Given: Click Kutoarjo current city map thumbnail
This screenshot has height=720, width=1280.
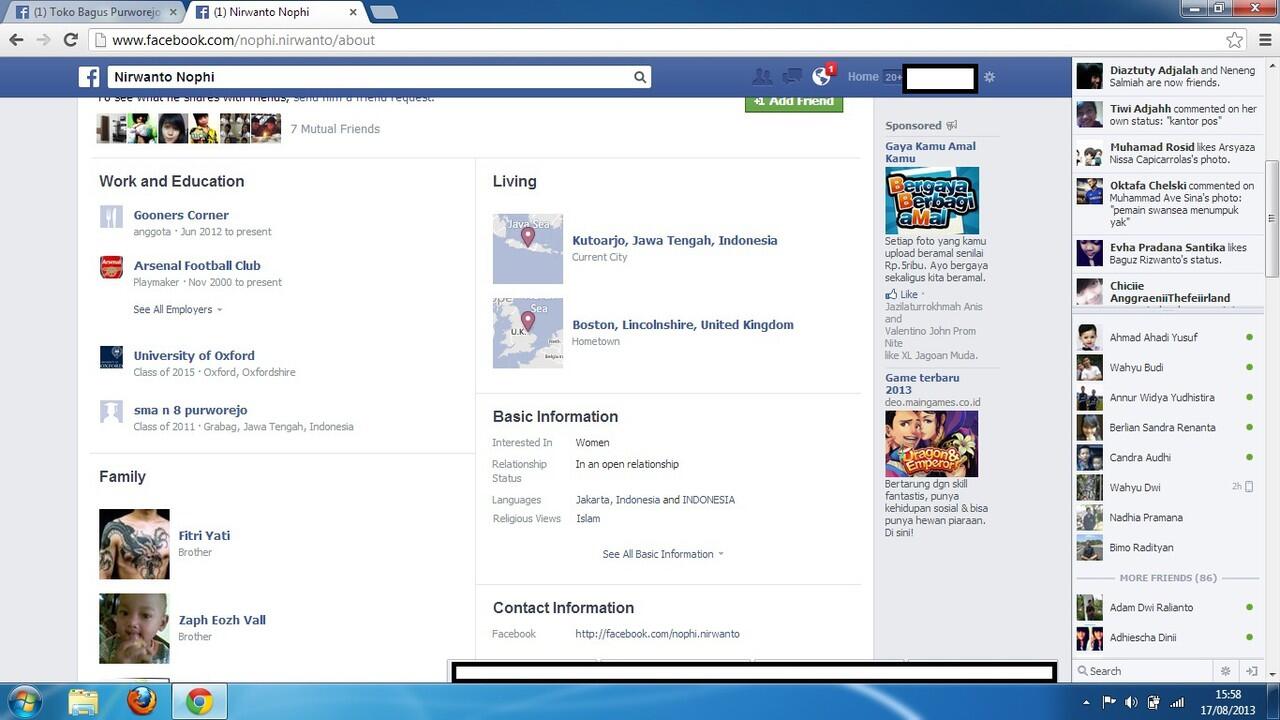Looking at the screenshot, I should (528, 249).
